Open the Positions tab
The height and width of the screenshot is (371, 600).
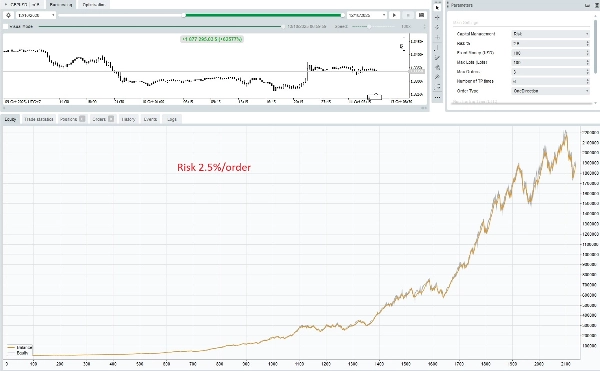pos(73,119)
